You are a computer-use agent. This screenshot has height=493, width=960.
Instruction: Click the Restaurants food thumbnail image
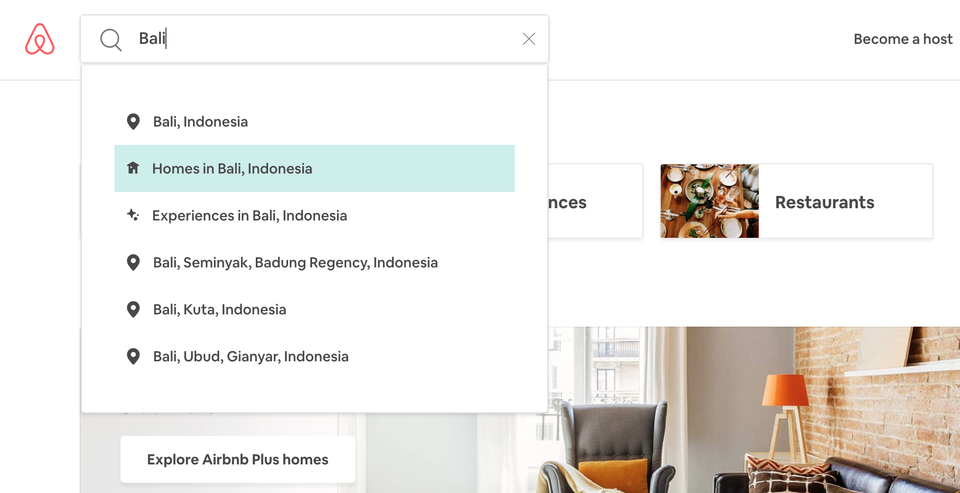click(710, 201)
